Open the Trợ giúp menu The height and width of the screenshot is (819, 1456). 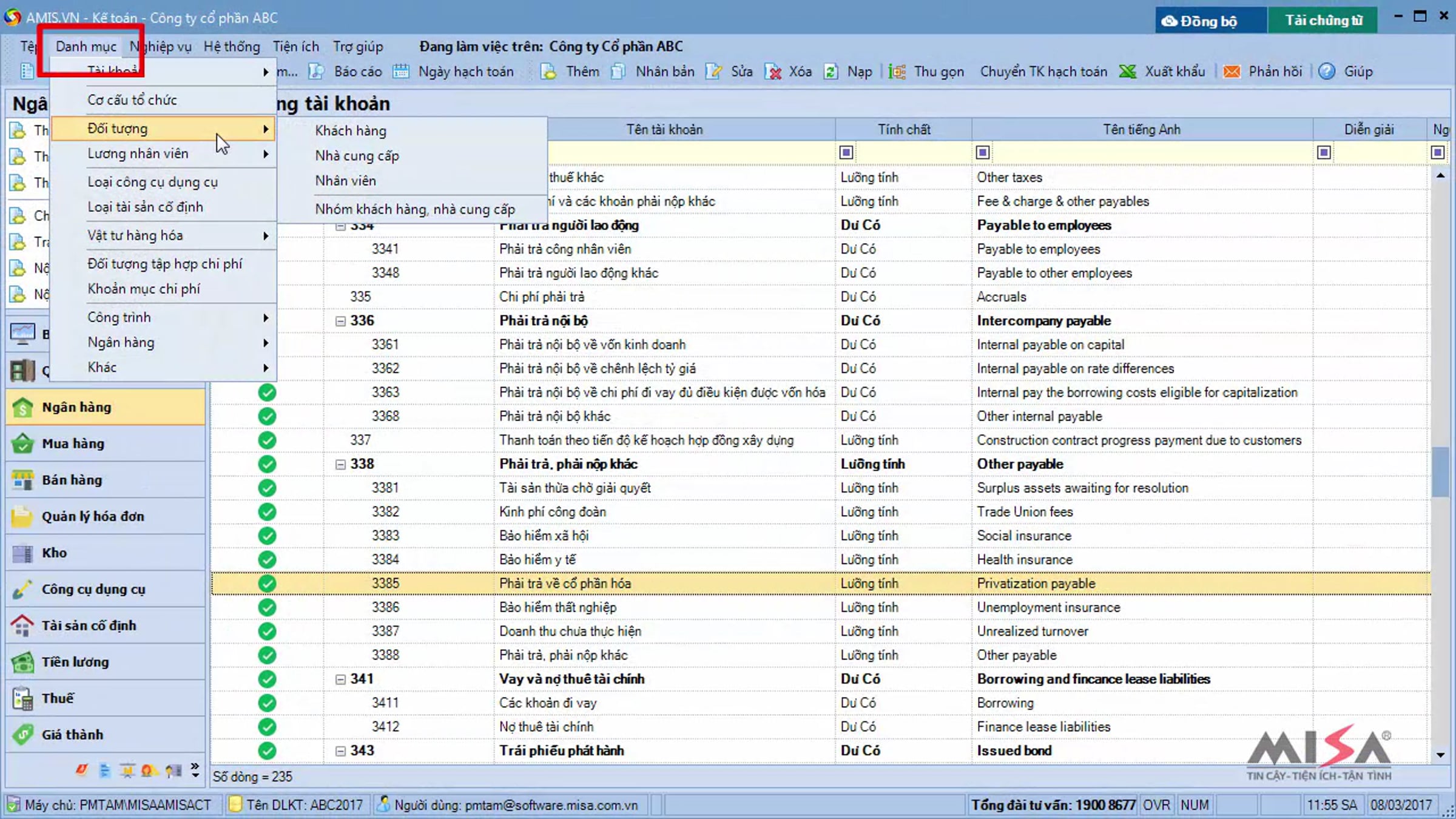[x=358, y=47]
